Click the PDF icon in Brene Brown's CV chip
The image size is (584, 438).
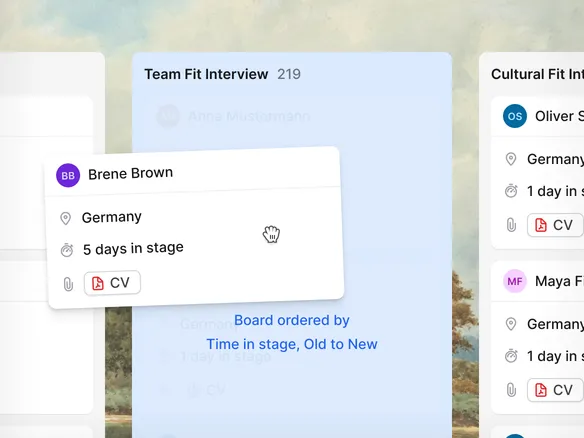pos(98,283)
